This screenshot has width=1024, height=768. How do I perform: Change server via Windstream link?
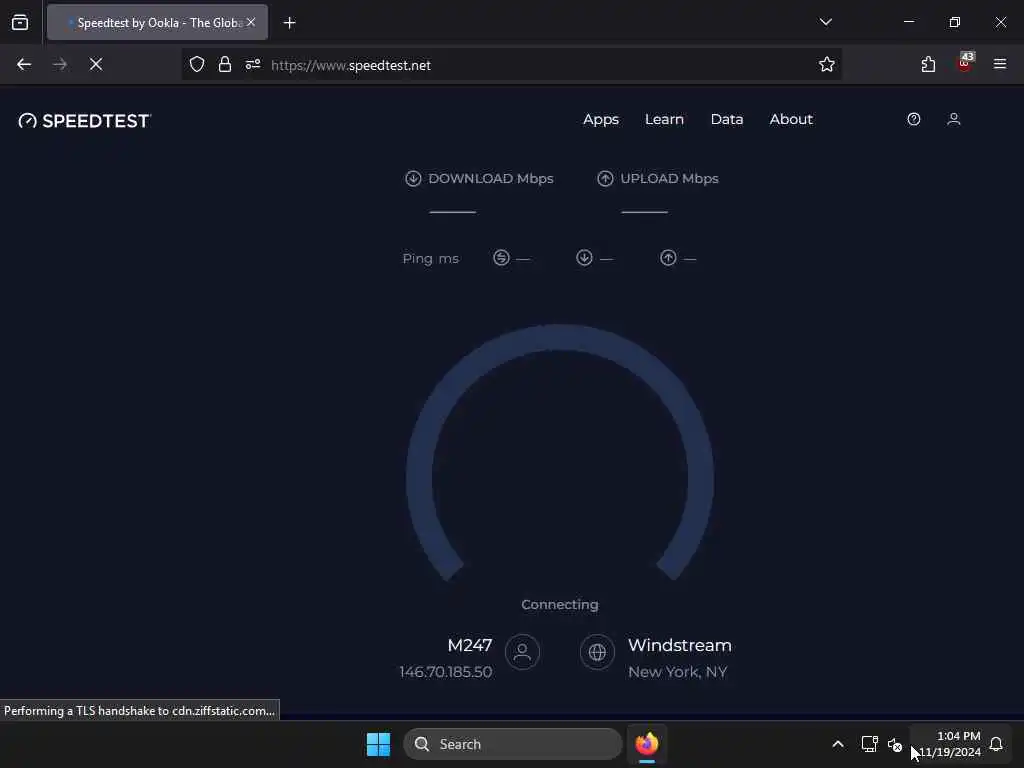pyautogui.click(x=680, y=645)
